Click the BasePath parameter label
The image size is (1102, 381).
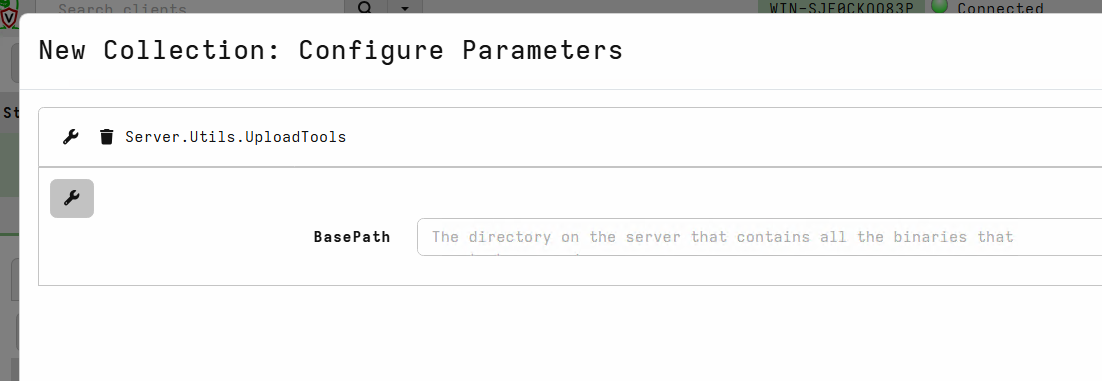tap(351, 237)
